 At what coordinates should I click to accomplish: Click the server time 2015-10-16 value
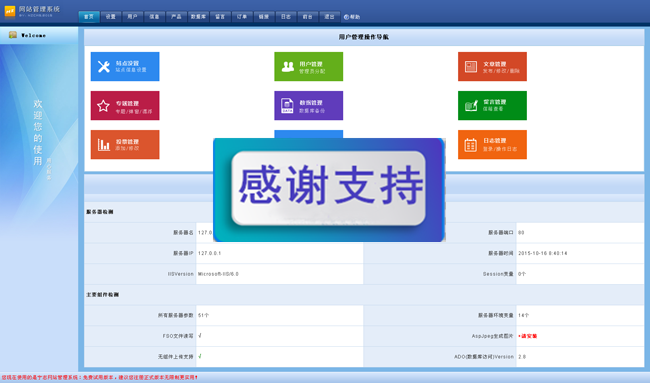pos(543,253)
